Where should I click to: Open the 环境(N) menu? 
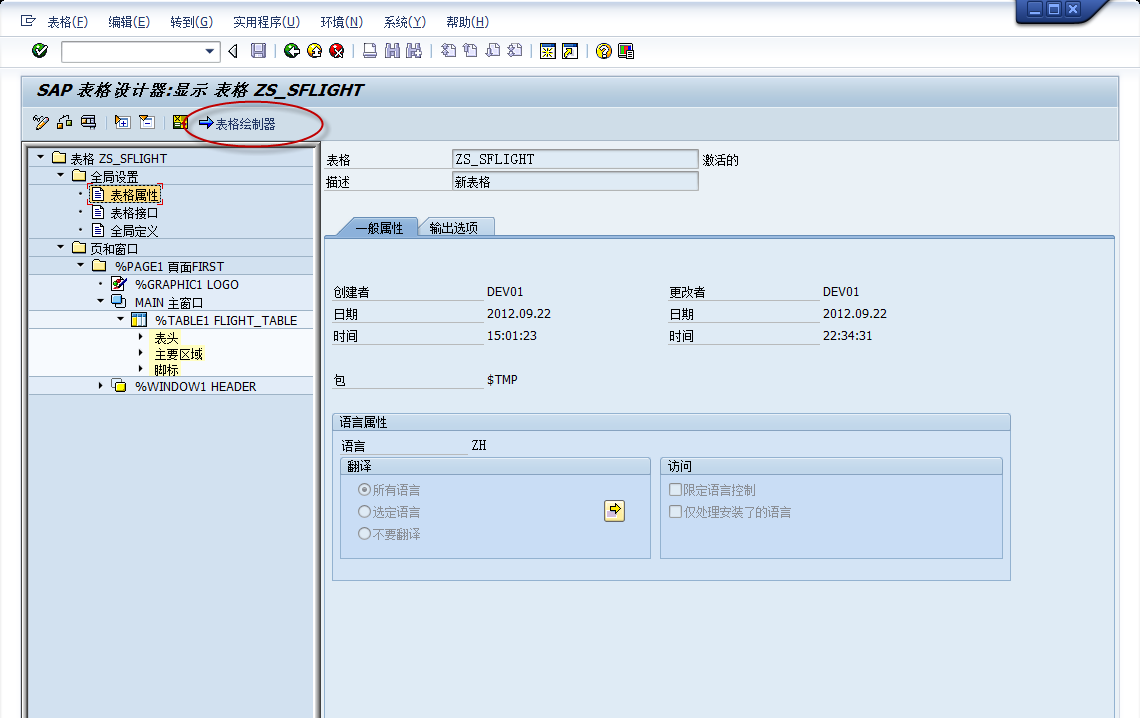[x=342, y=22]
